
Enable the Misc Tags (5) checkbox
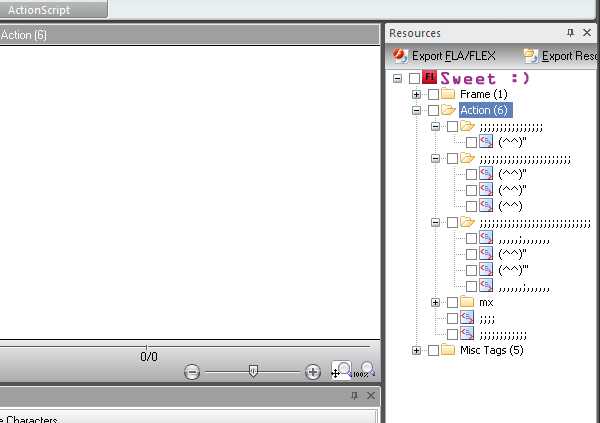coord(432,350)
